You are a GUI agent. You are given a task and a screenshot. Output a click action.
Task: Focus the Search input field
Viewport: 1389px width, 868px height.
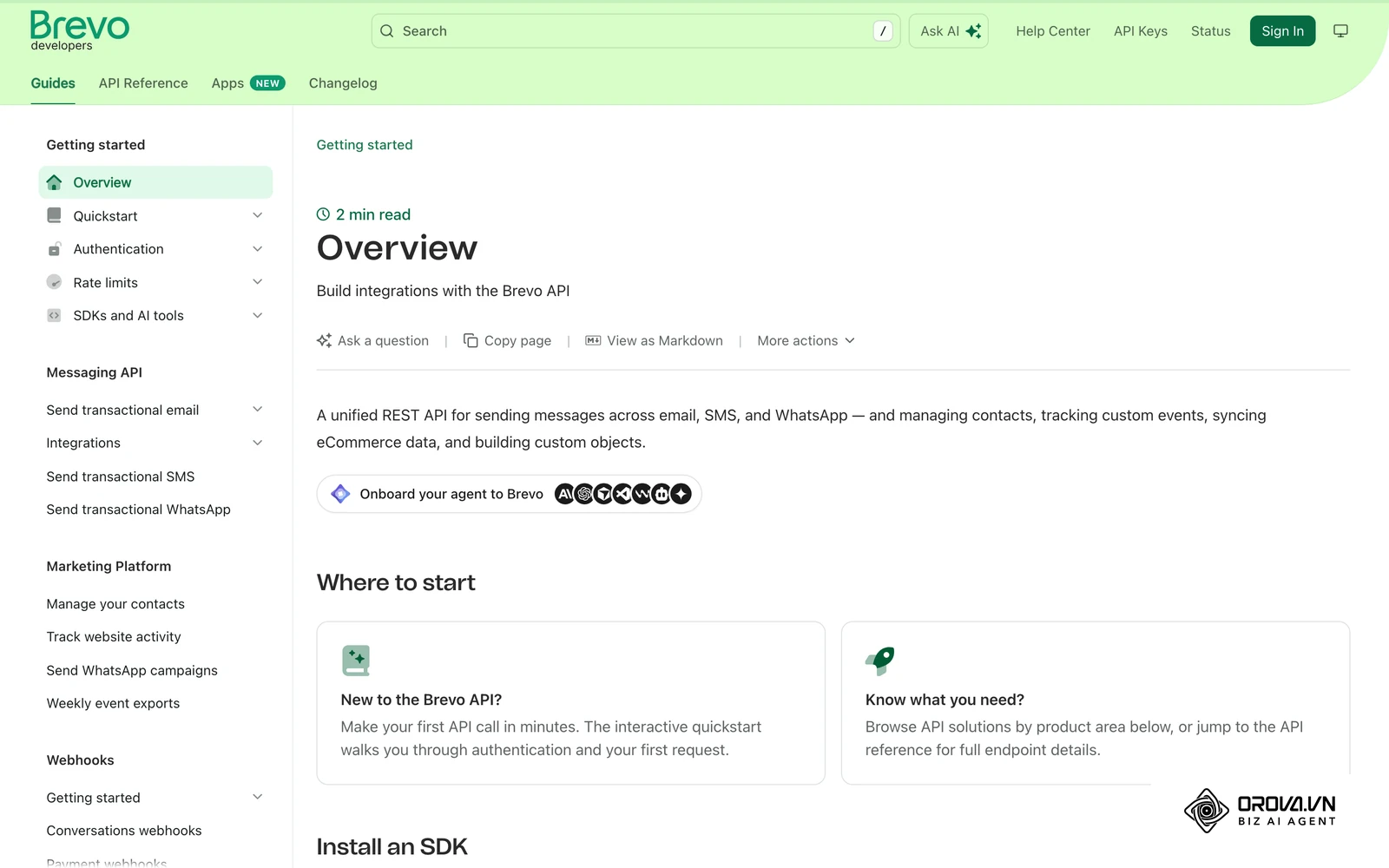point(635,31)
